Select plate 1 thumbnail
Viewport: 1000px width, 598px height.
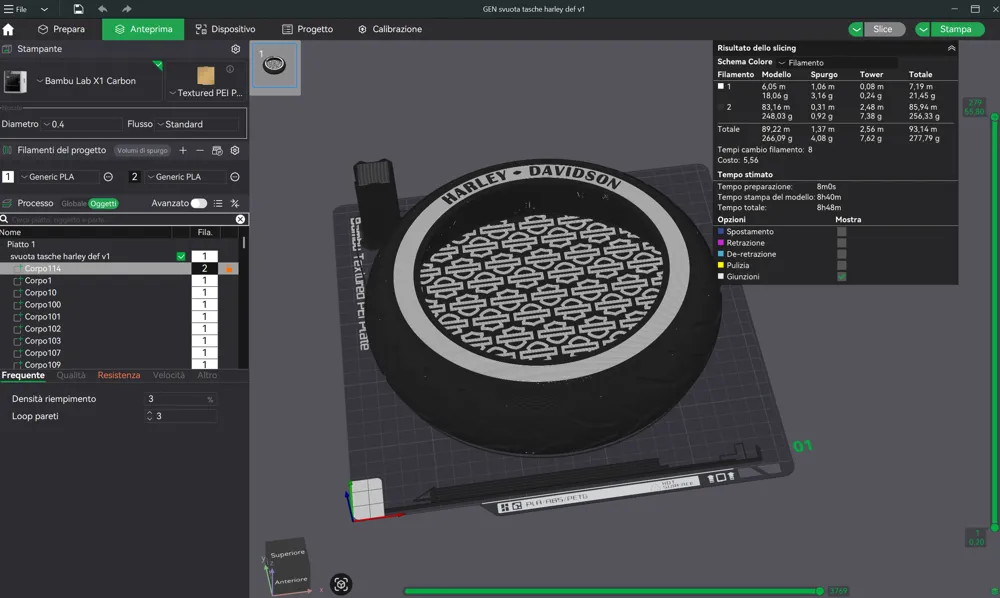click(x=274, y=65)
